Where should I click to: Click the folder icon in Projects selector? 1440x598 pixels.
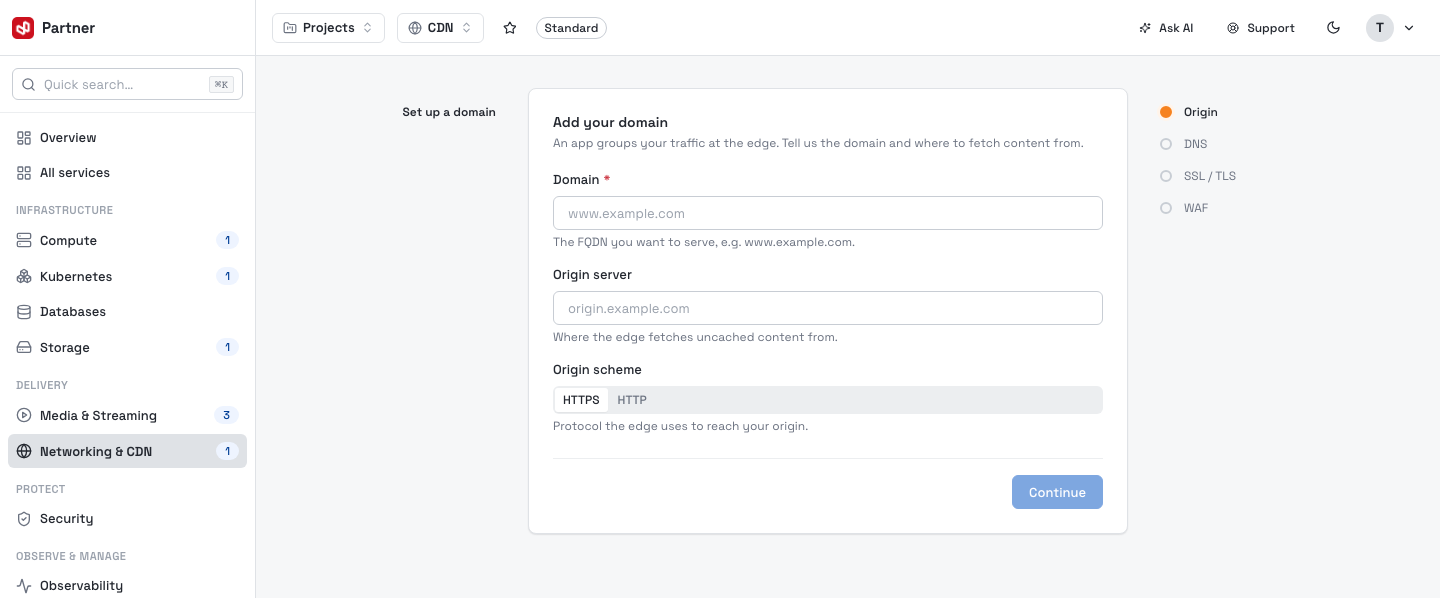tap(290, 28)
